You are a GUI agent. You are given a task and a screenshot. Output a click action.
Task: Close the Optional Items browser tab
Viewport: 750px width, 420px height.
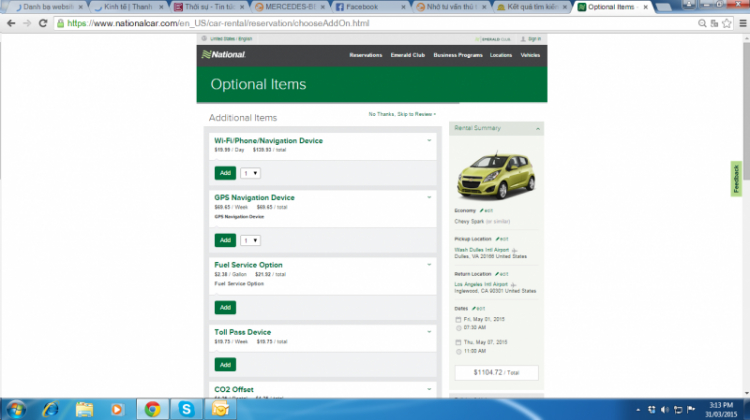[x=645, y=7]
